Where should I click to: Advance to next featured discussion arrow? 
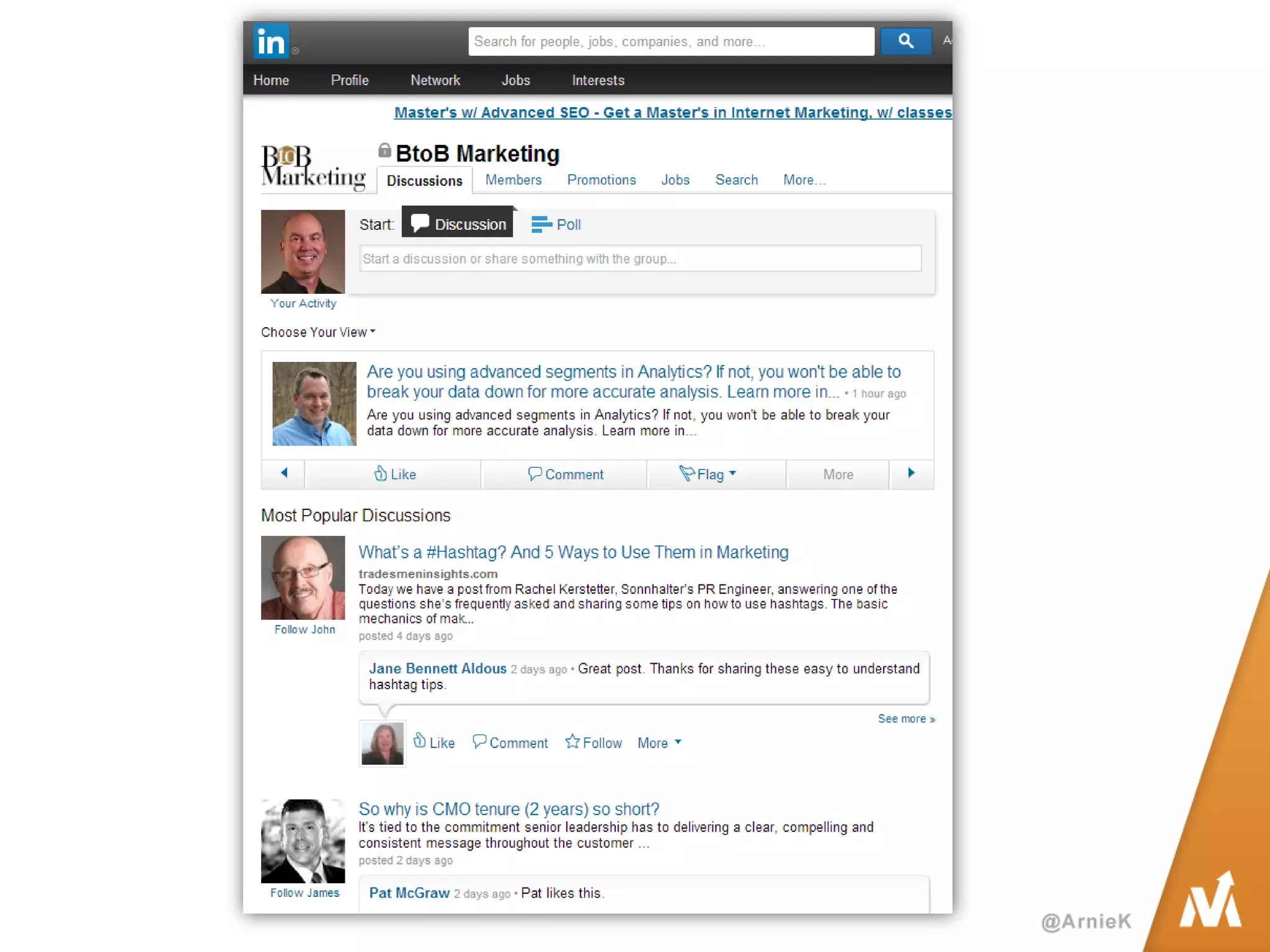[911, 473]
